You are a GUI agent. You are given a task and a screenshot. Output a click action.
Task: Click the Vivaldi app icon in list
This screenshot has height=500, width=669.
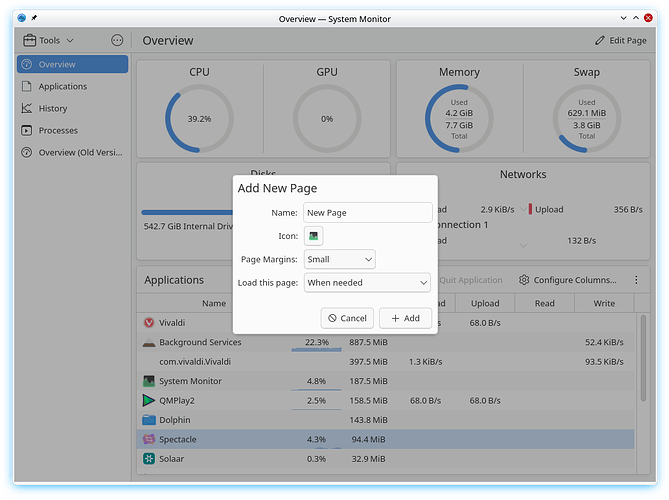coord(149,323)
